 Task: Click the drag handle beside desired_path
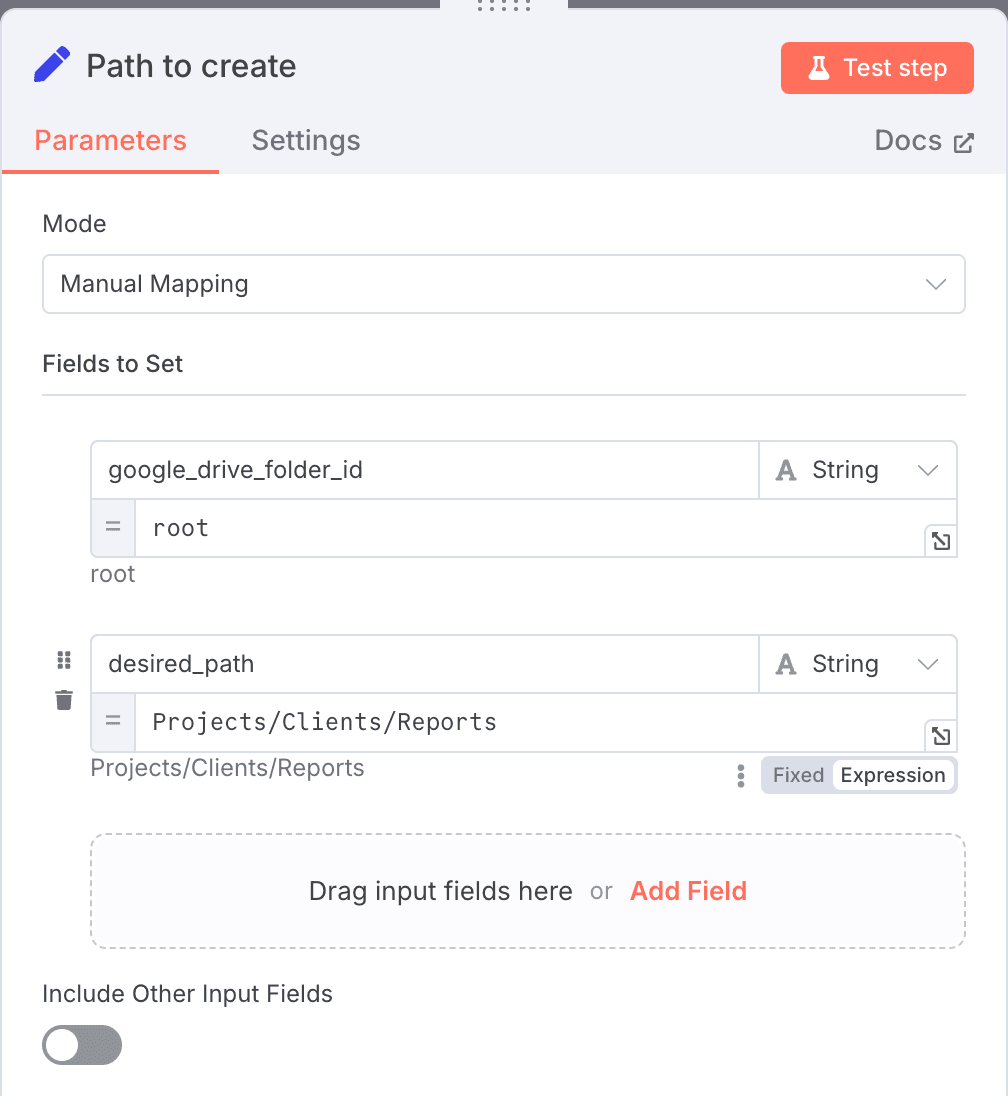(64, 660)
